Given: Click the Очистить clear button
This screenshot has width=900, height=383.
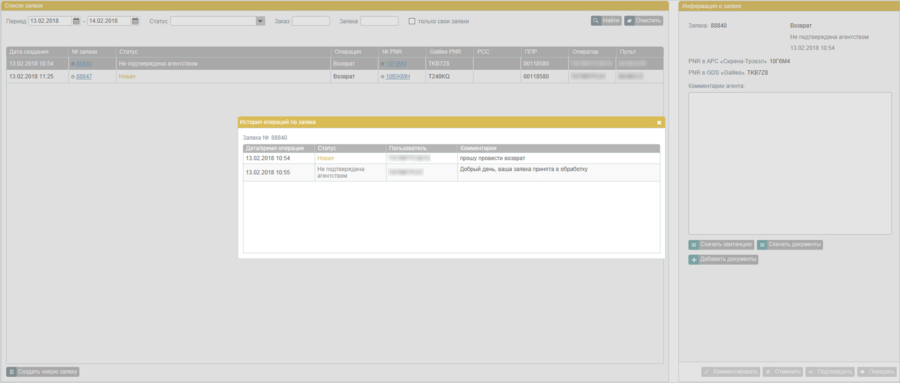Looking at the screenshot, I should tap(643, 21).
